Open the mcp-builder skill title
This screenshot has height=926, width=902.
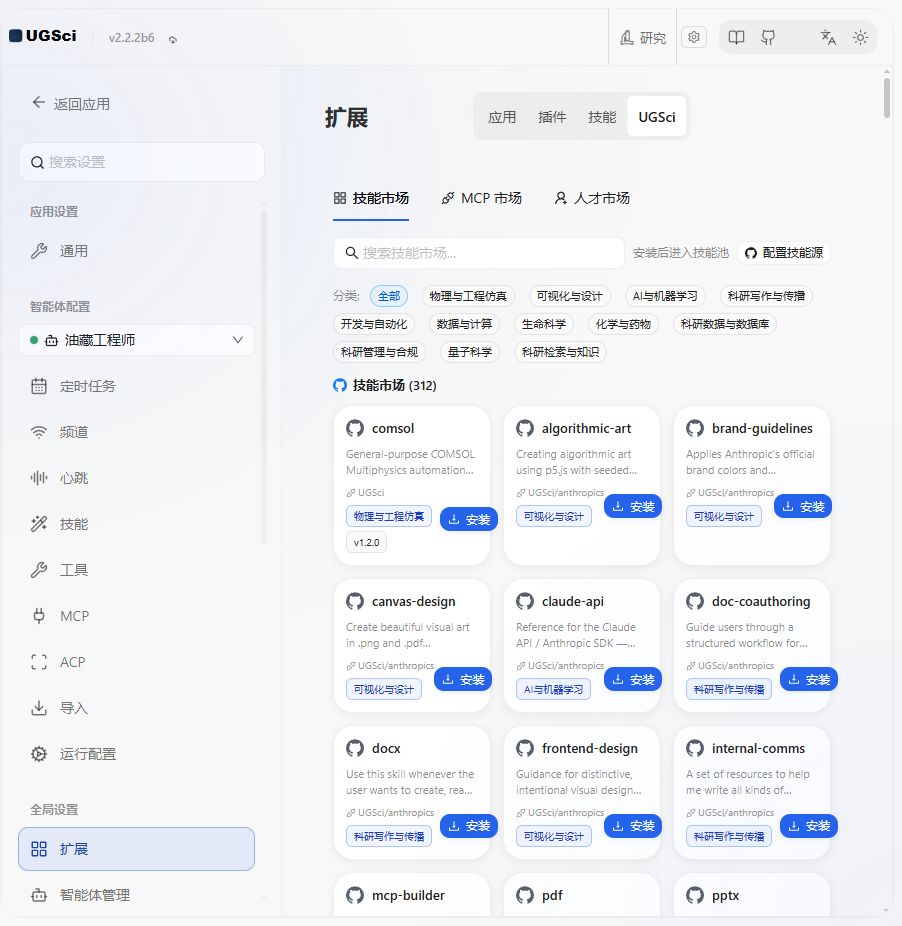click(408, 895)
